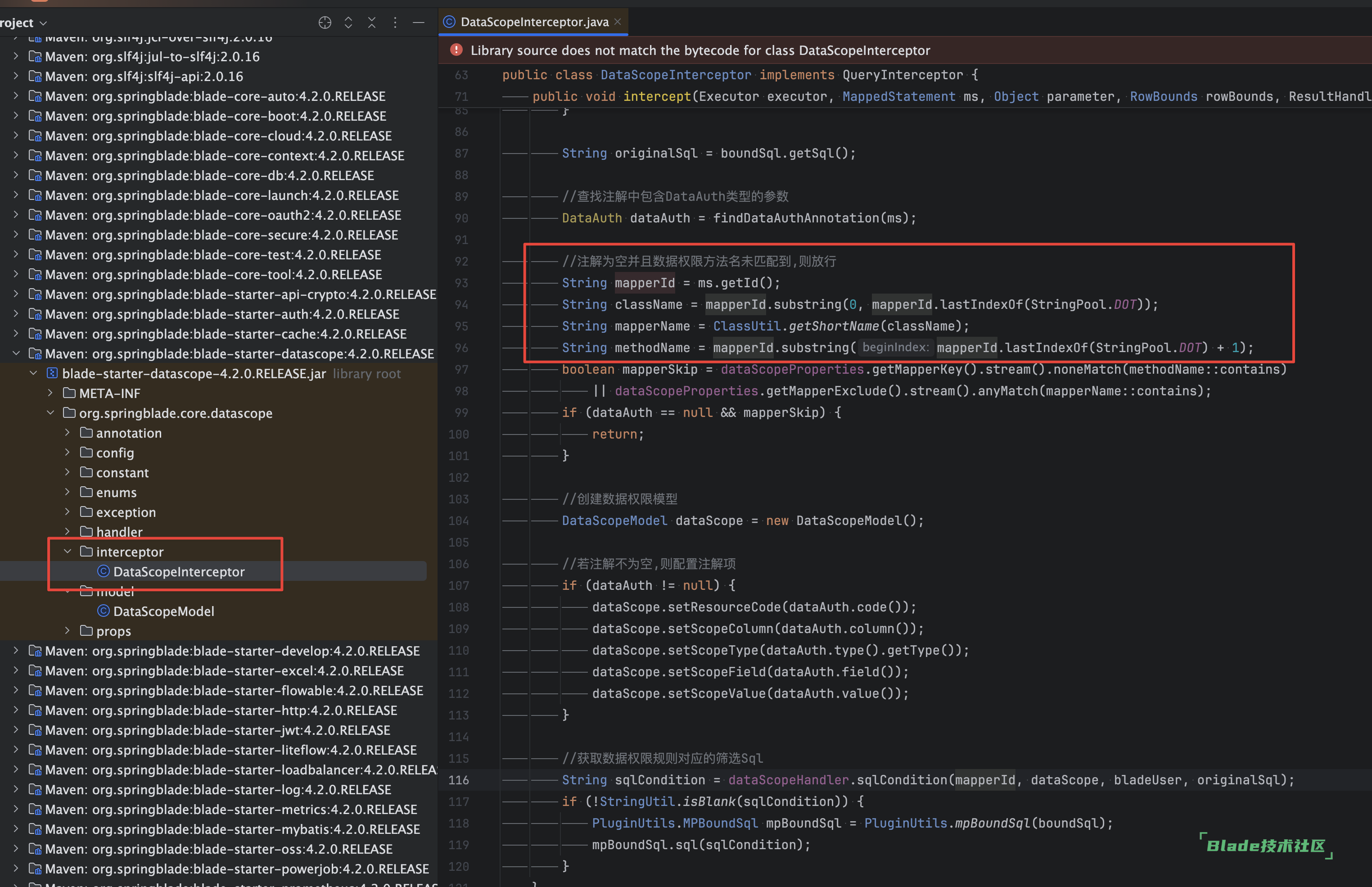The width and height of the screenshot is (1372, 887).
Task: Click the folder icon of annotation package
Action: pos(86,433)
